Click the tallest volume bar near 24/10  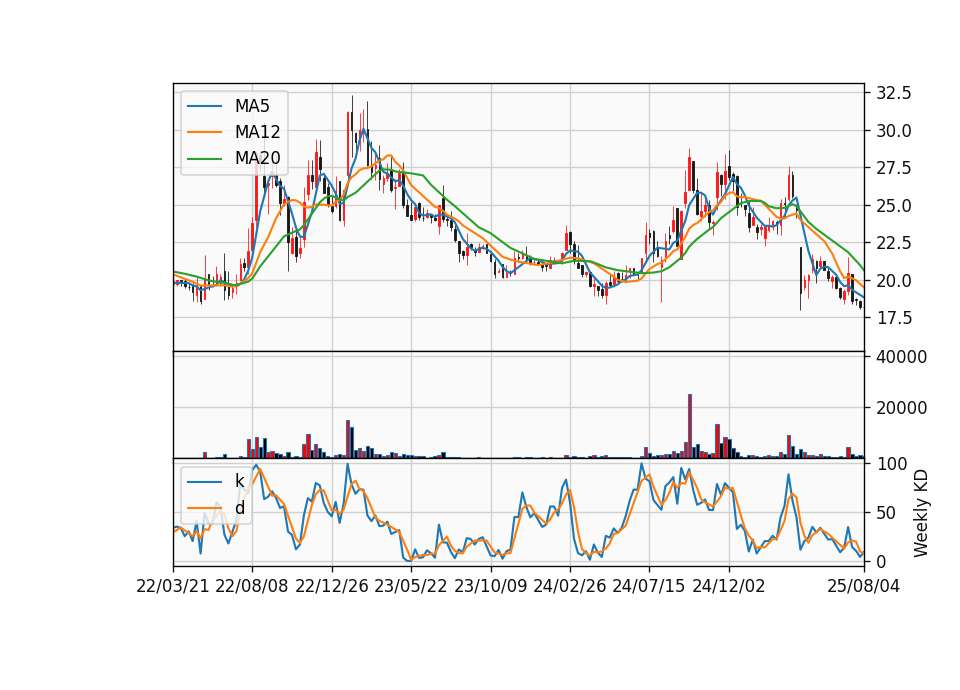690,426
